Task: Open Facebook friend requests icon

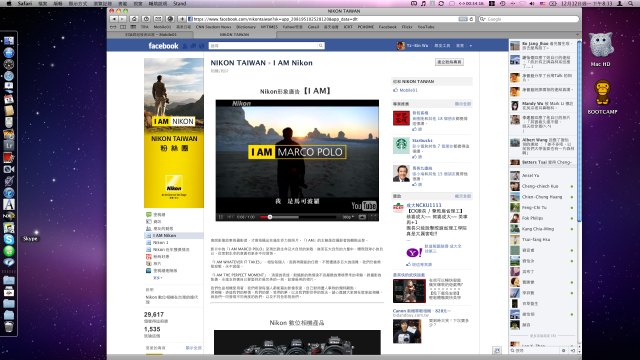Action: (185, 46)
